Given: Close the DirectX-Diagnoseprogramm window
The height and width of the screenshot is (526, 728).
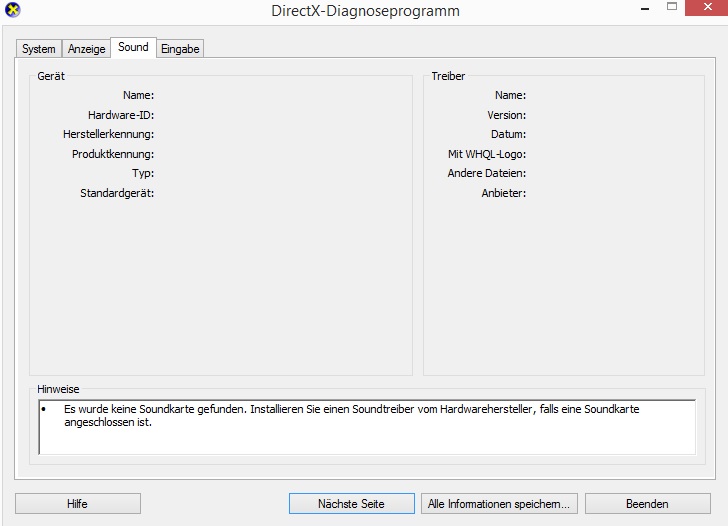Looking at the screenshot, I should point(707,7).
